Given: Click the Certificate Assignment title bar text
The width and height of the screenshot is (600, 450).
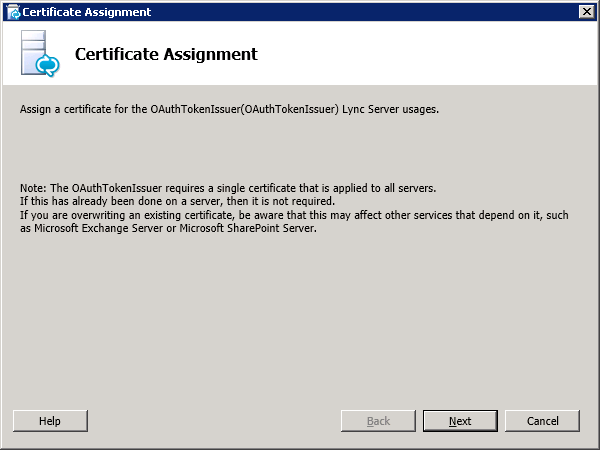Looking at the screenshot, I should tap(86, 12).
